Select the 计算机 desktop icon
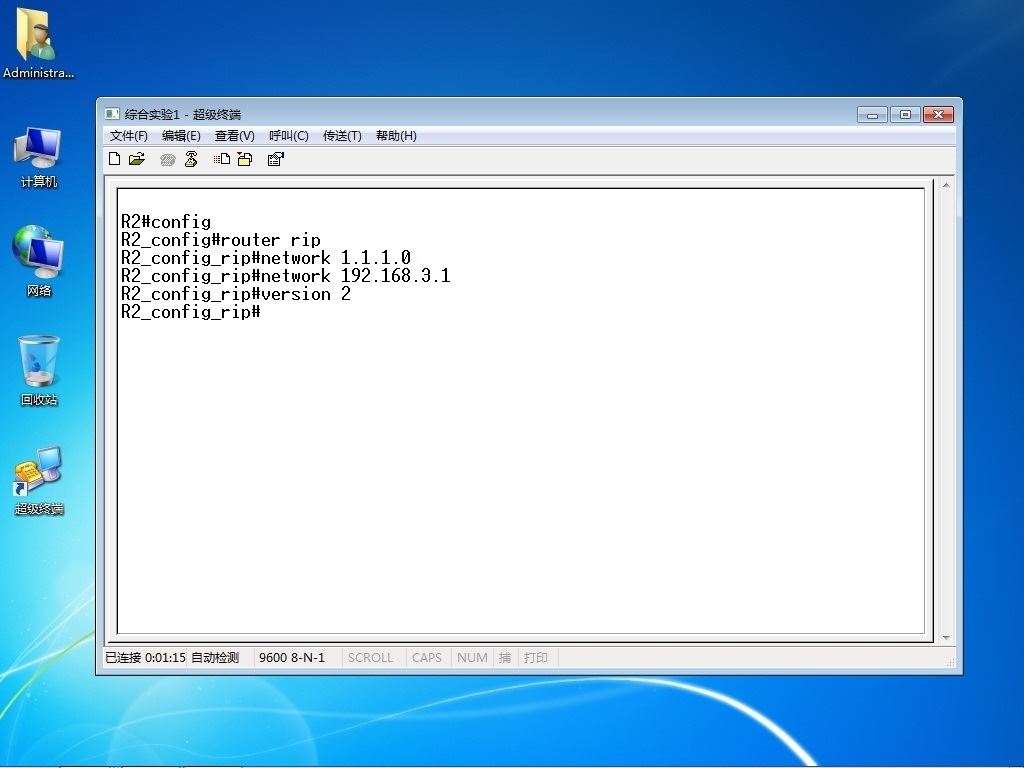The width and height of the screenshot is (1024, 768). (x=39, y=157)
